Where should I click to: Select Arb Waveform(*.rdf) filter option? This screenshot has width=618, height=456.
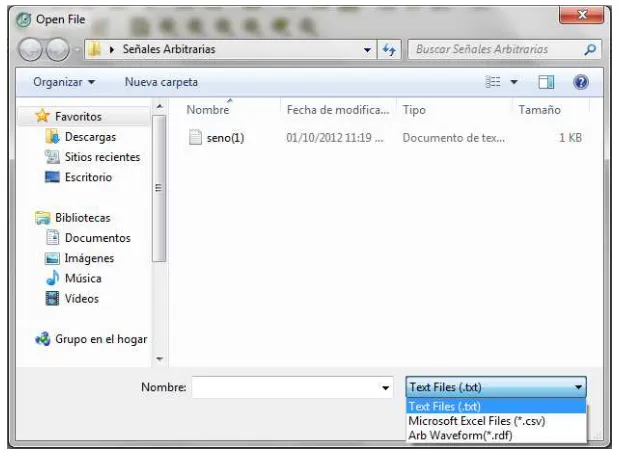click(496, 435)
